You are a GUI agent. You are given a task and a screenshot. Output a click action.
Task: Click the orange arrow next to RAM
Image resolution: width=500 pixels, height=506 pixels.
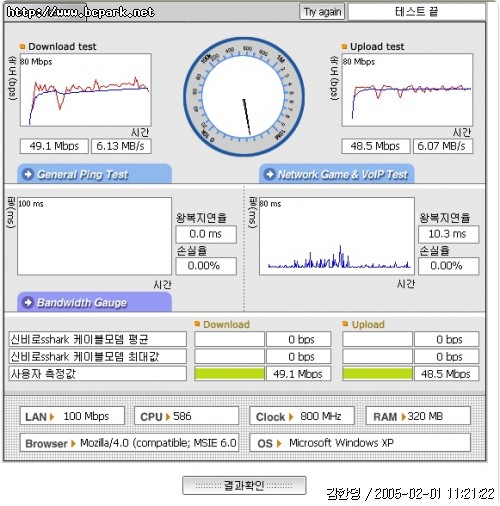[404, 417]
